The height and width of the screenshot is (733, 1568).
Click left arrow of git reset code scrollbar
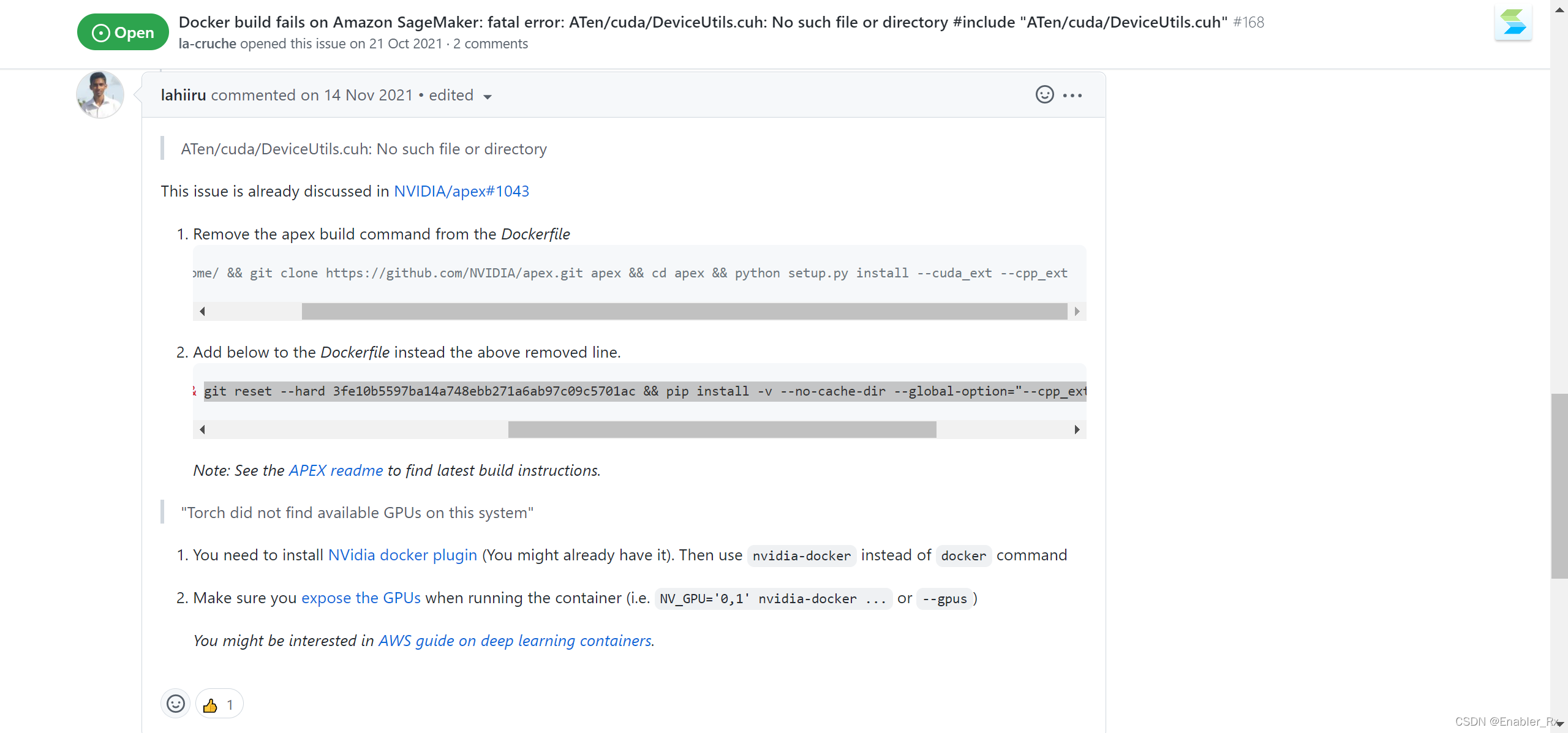202,429
